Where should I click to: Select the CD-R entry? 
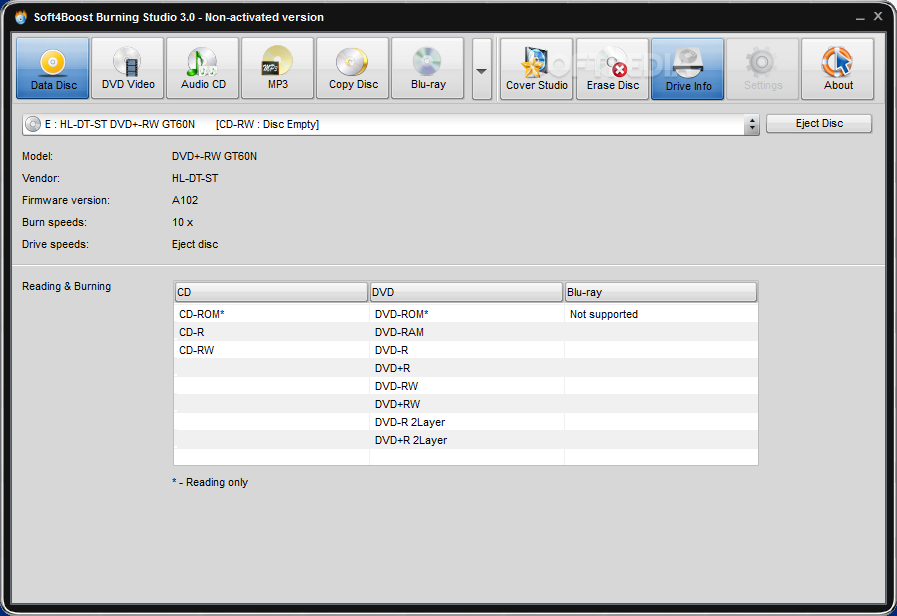192,332
